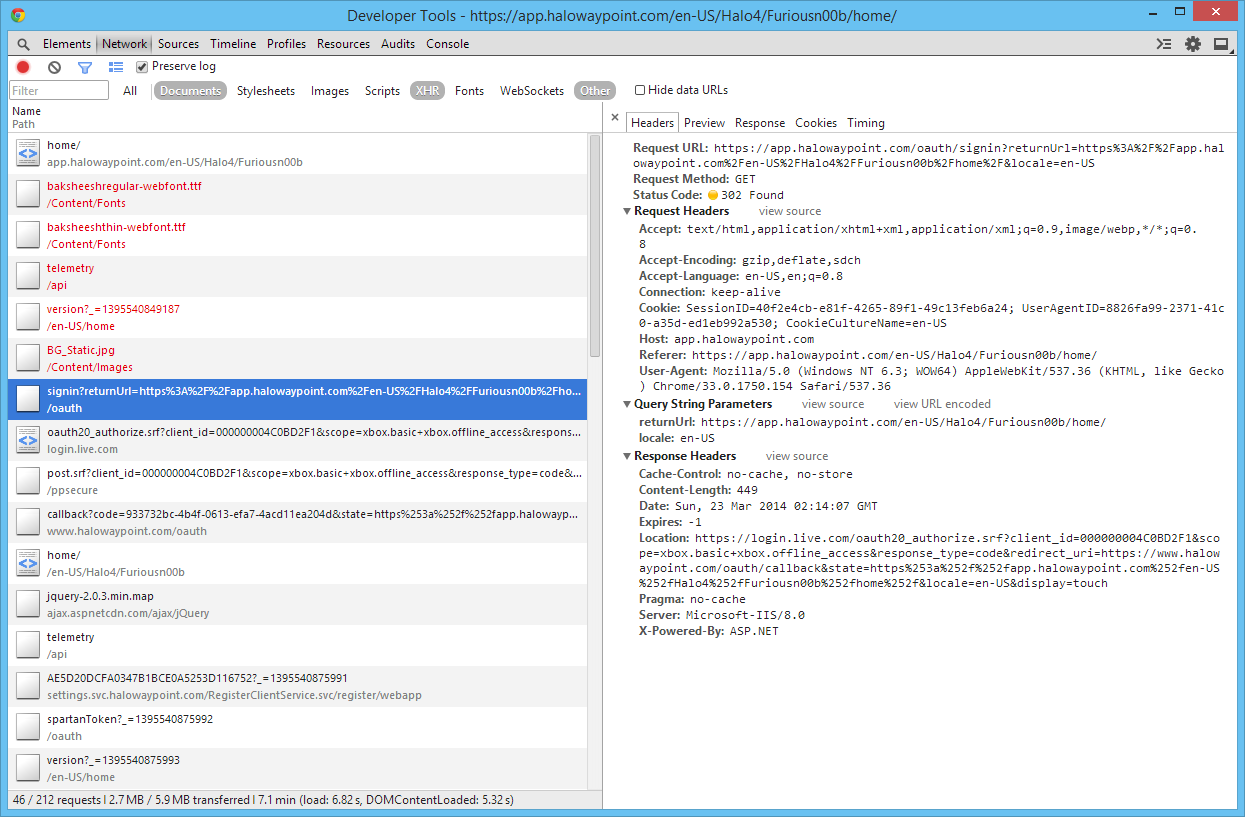Select the All filter
The width and height of the screenshot is (1245, 817).
pos(130,91)
